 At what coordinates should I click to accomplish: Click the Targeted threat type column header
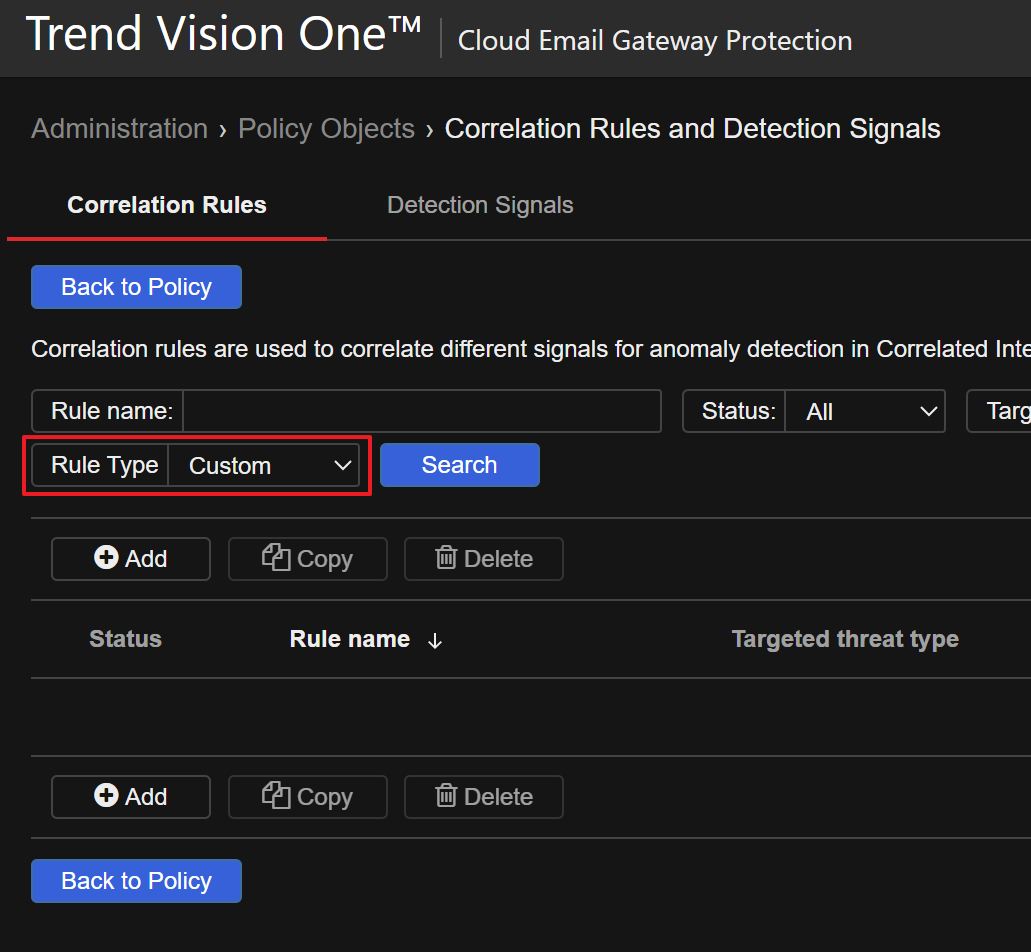(x=845, y=639)
